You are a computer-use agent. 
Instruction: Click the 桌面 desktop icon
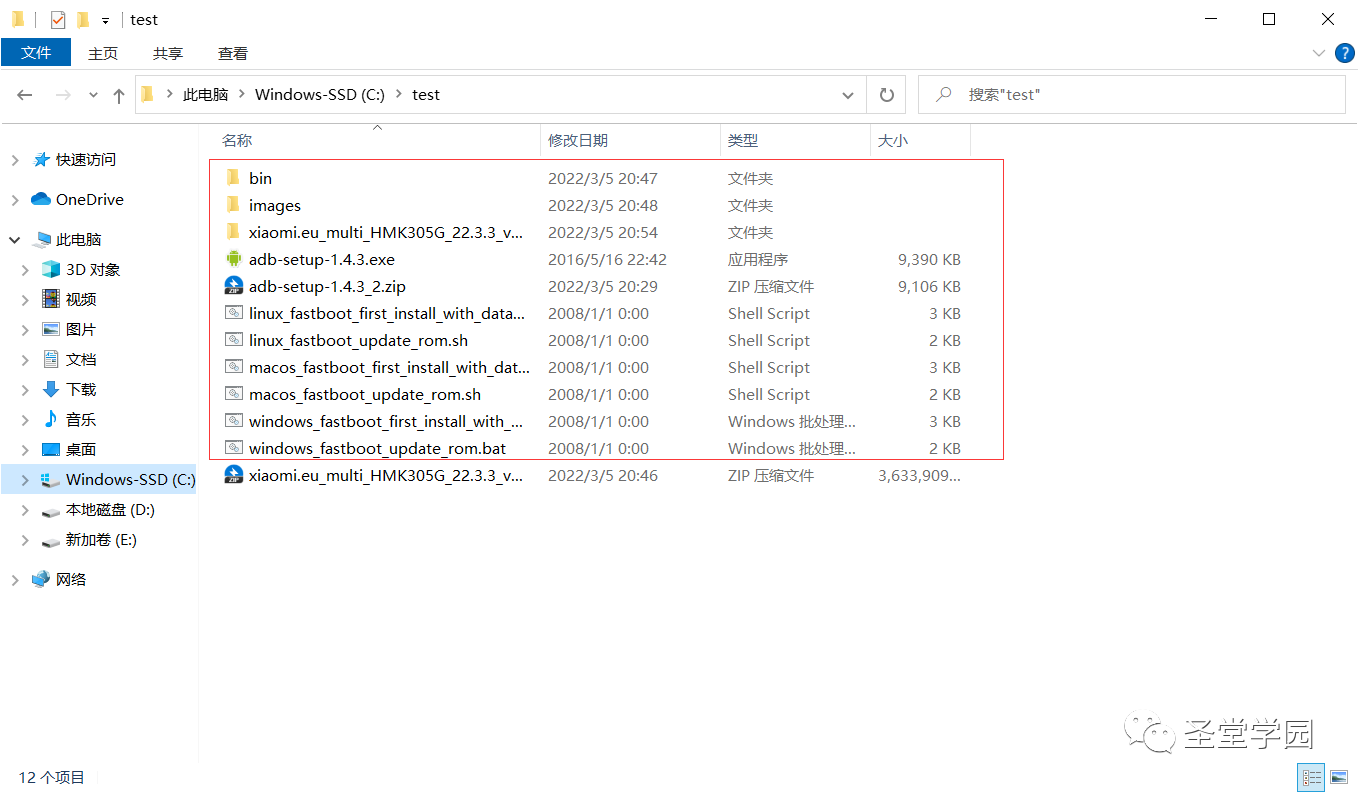tap(51, 449)
